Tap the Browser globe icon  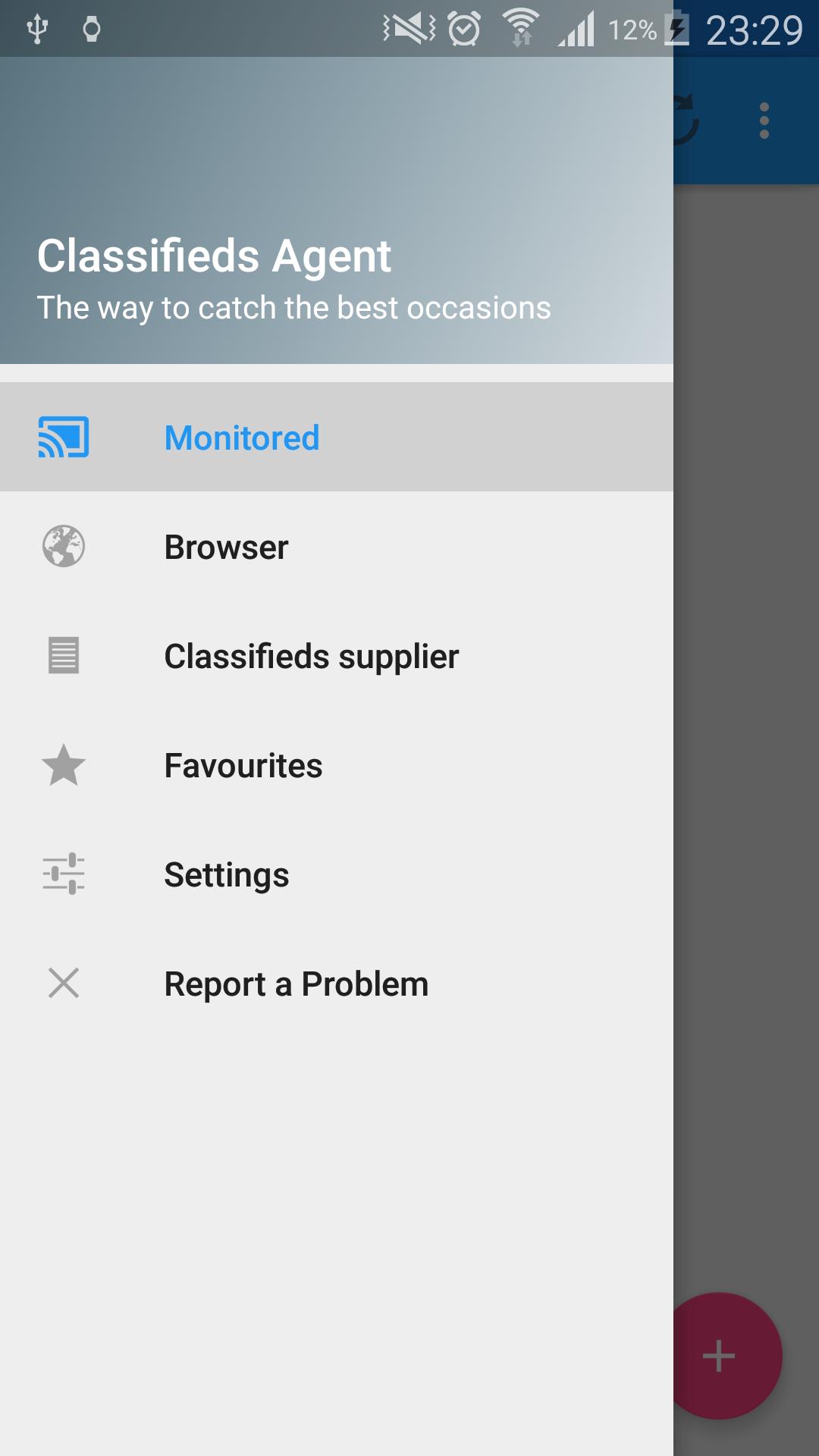64,547
